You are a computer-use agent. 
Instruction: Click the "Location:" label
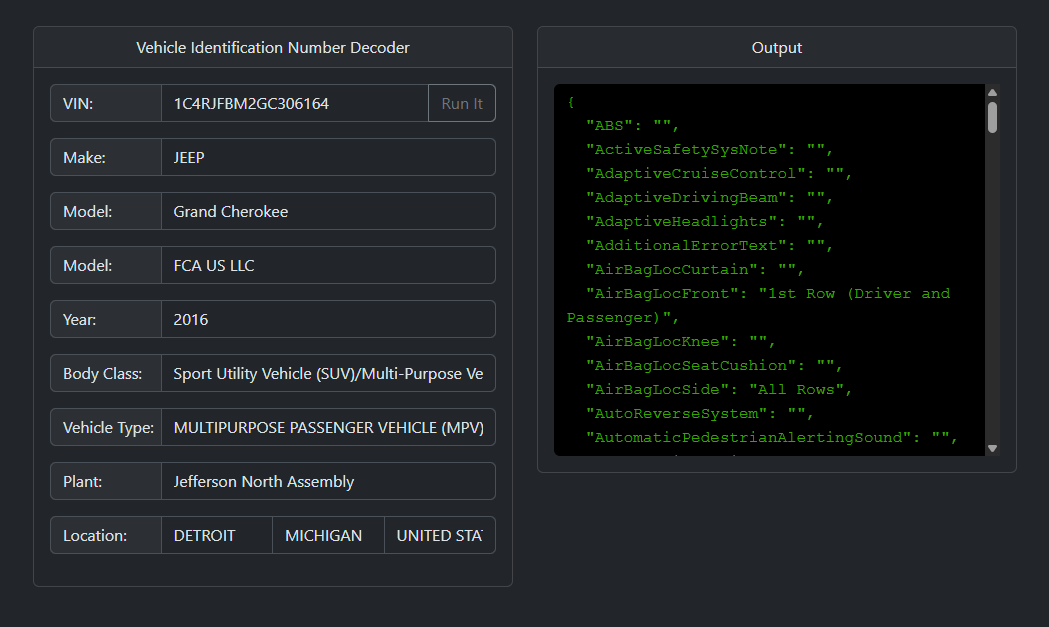[x=95, y=536]
